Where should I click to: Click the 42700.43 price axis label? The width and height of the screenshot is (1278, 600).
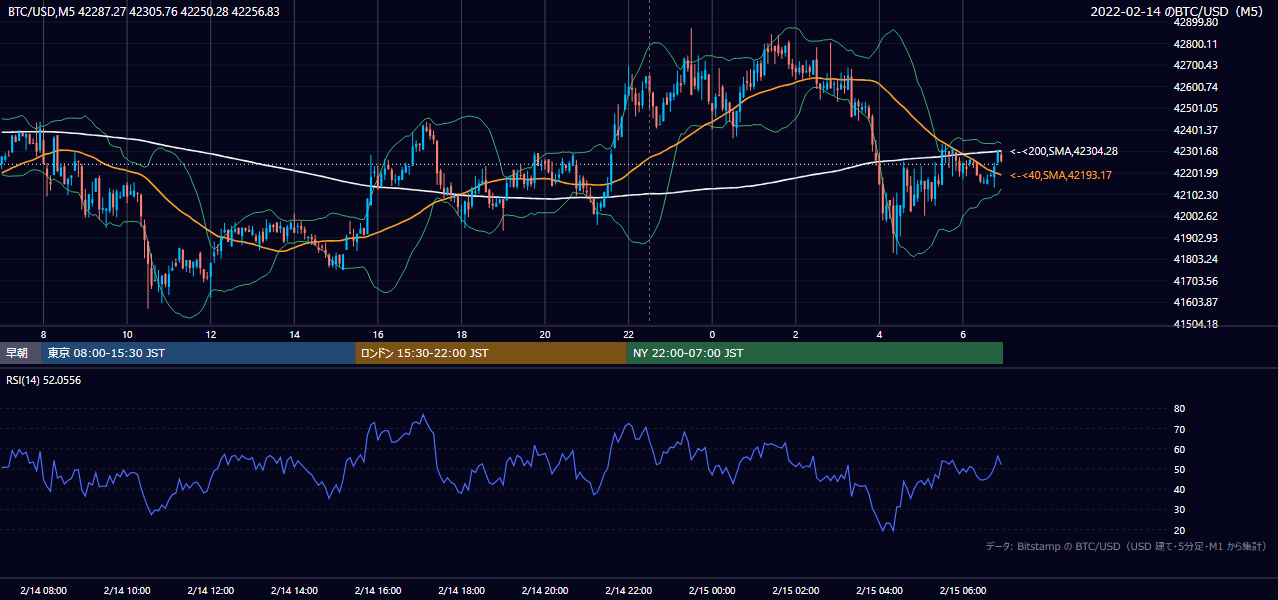click(1195, 65)
